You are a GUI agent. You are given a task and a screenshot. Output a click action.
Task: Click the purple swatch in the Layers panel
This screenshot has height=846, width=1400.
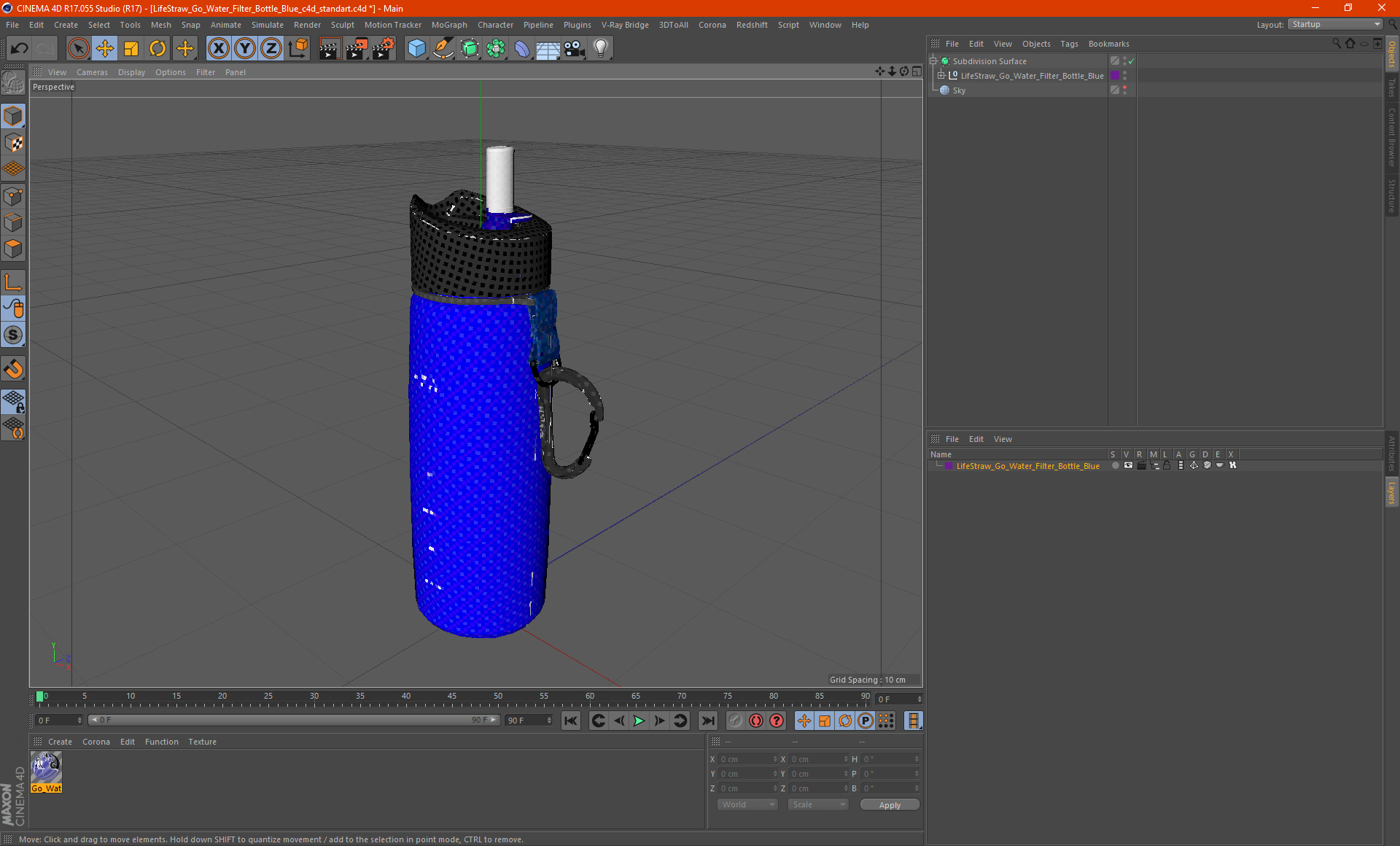949,466
